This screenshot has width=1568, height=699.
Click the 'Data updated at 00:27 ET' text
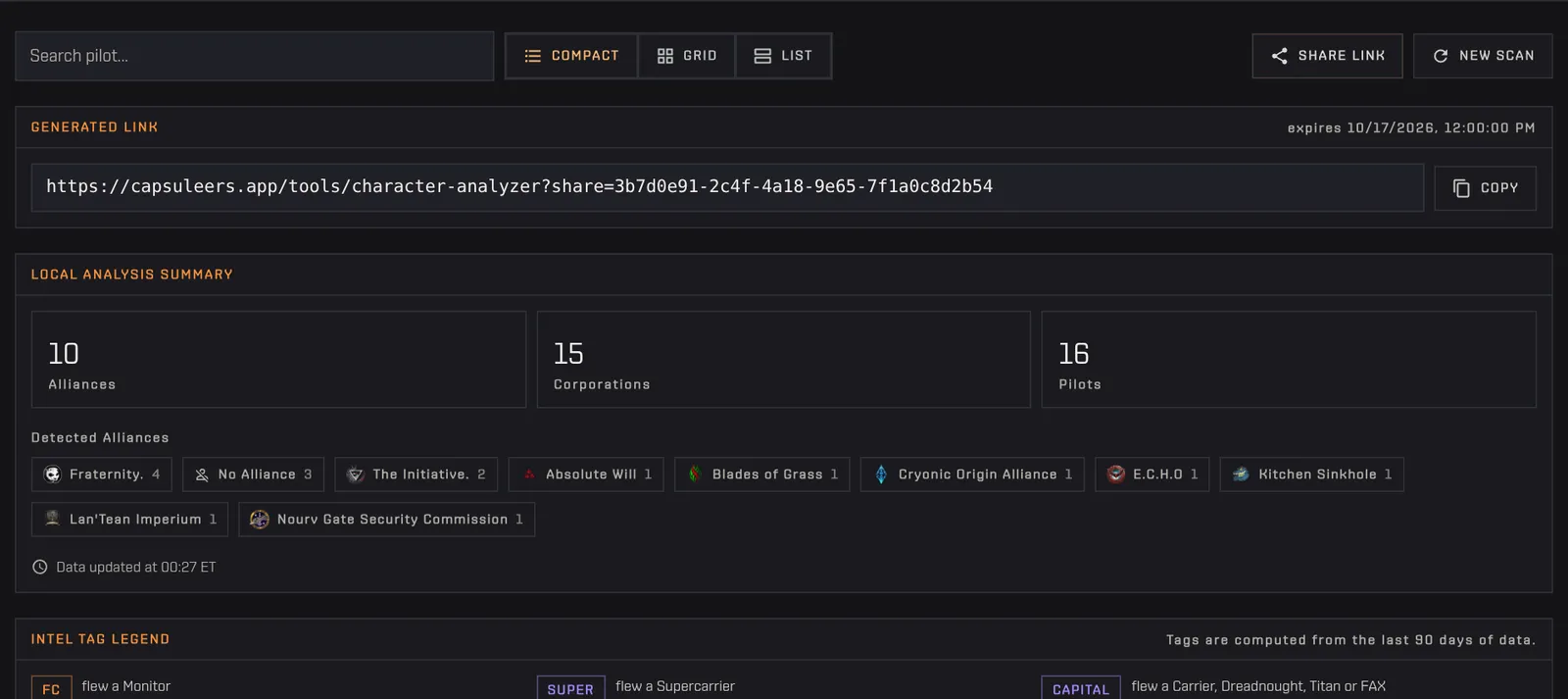click(136, 567)
